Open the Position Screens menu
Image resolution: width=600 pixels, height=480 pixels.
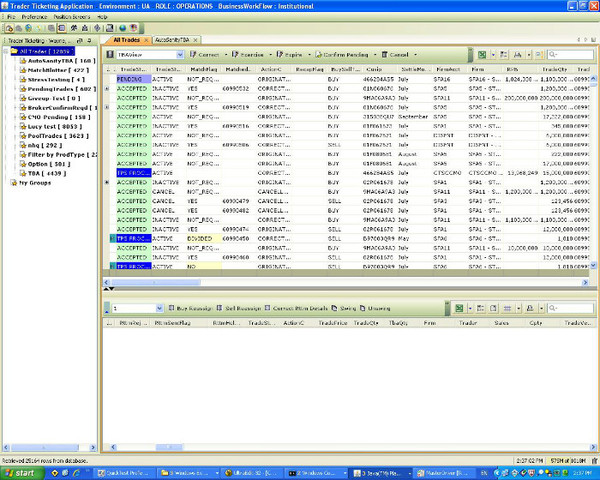[x=72, y=17]
